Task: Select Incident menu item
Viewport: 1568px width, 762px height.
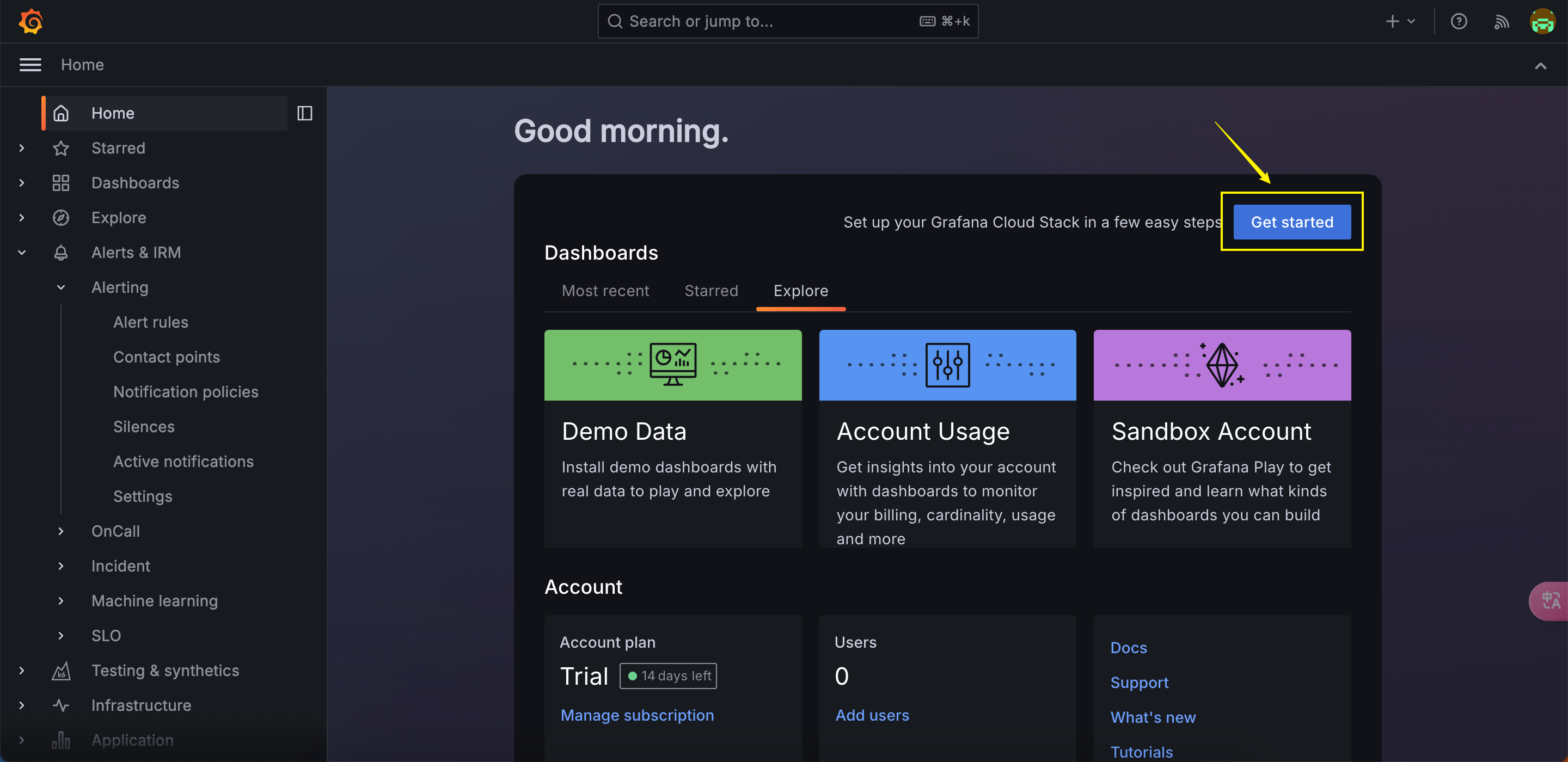Action: coord(120,566)
